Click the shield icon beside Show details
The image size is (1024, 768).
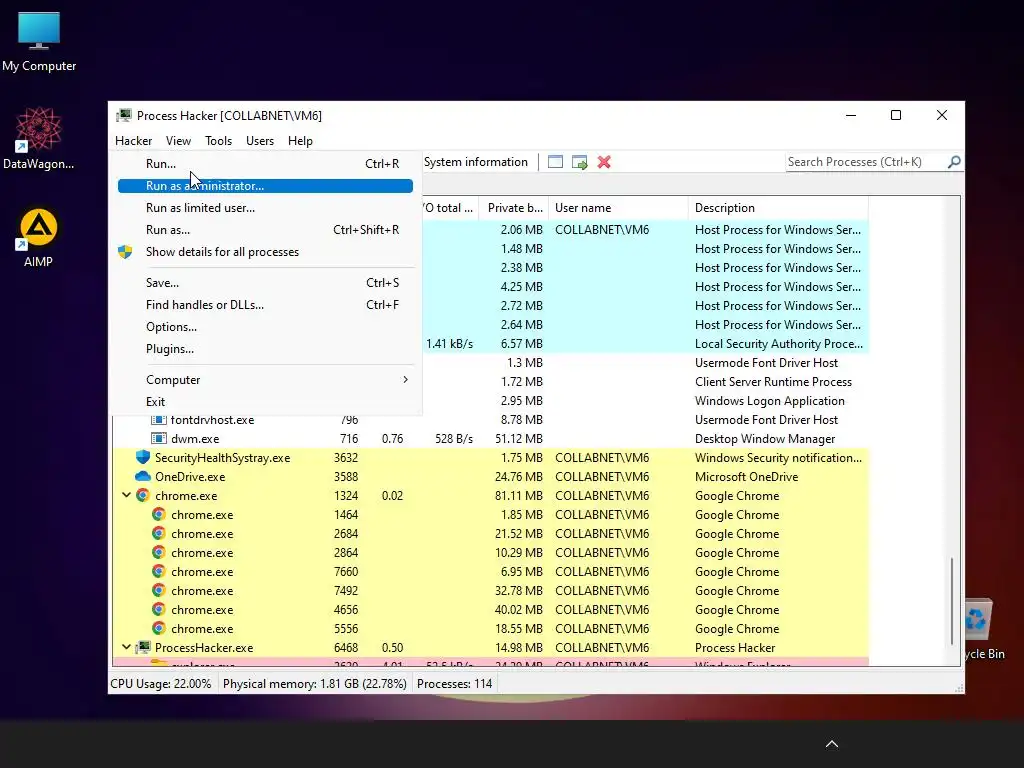click(125, 252)
